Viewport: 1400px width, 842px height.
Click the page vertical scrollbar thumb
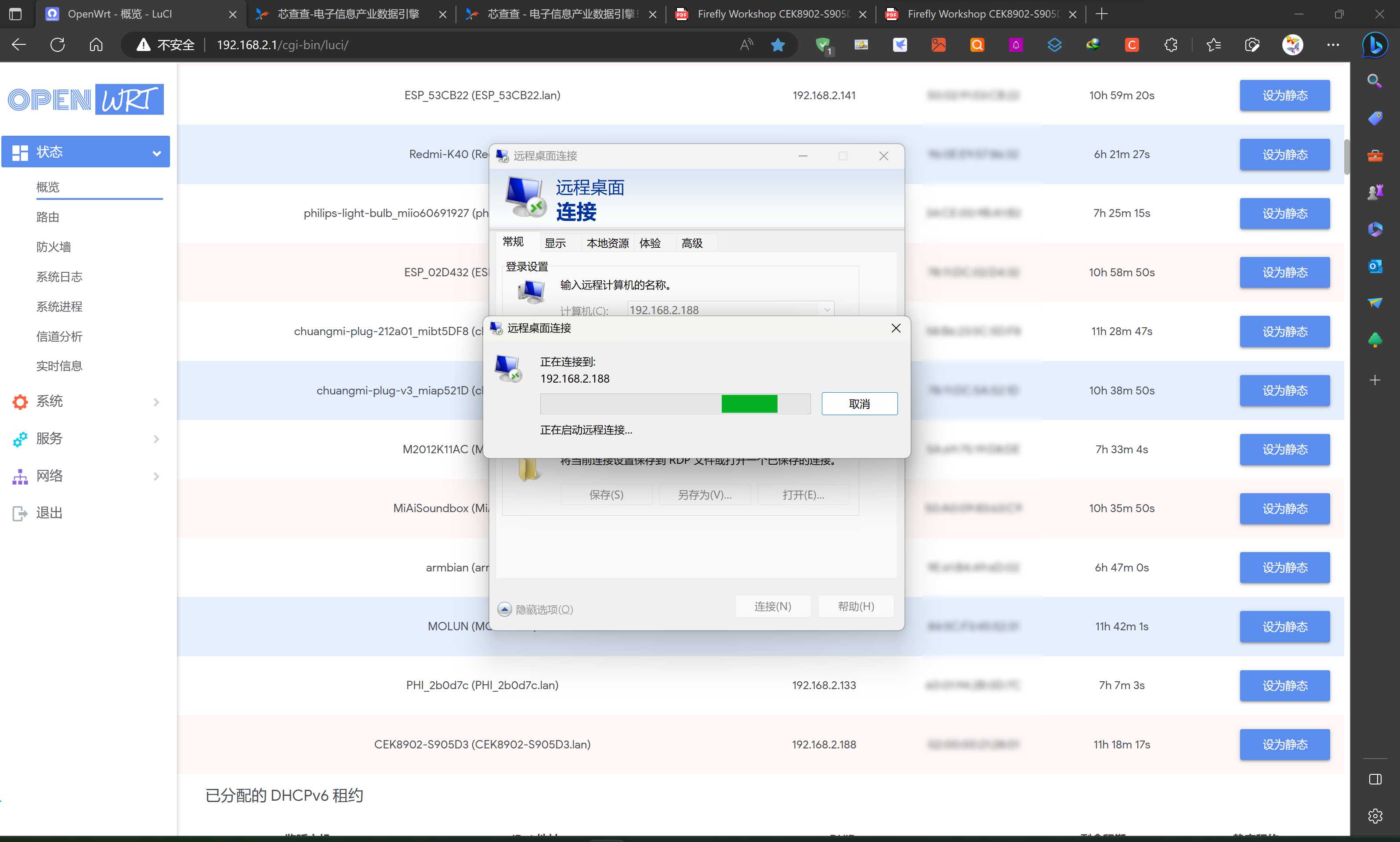(1346, 157)
